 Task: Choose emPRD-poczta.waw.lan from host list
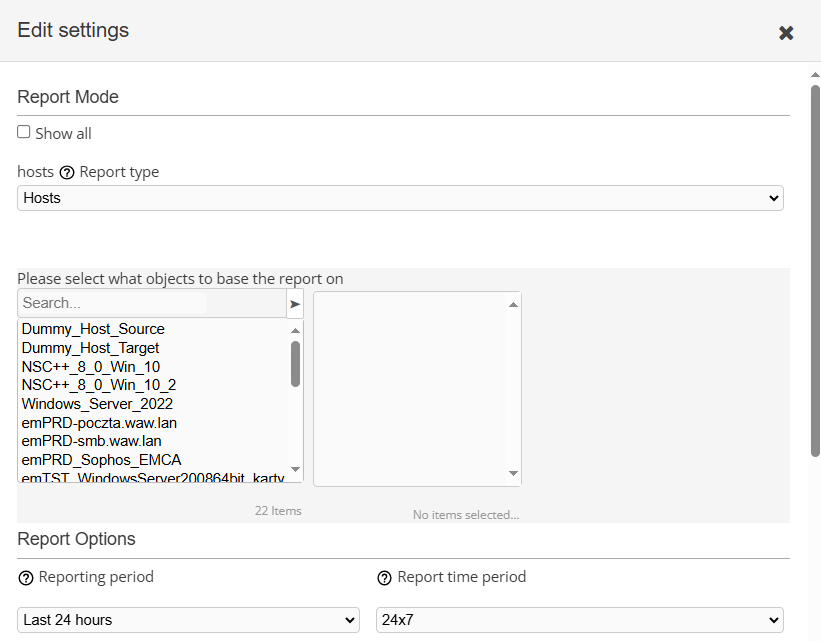pos(99,423)
